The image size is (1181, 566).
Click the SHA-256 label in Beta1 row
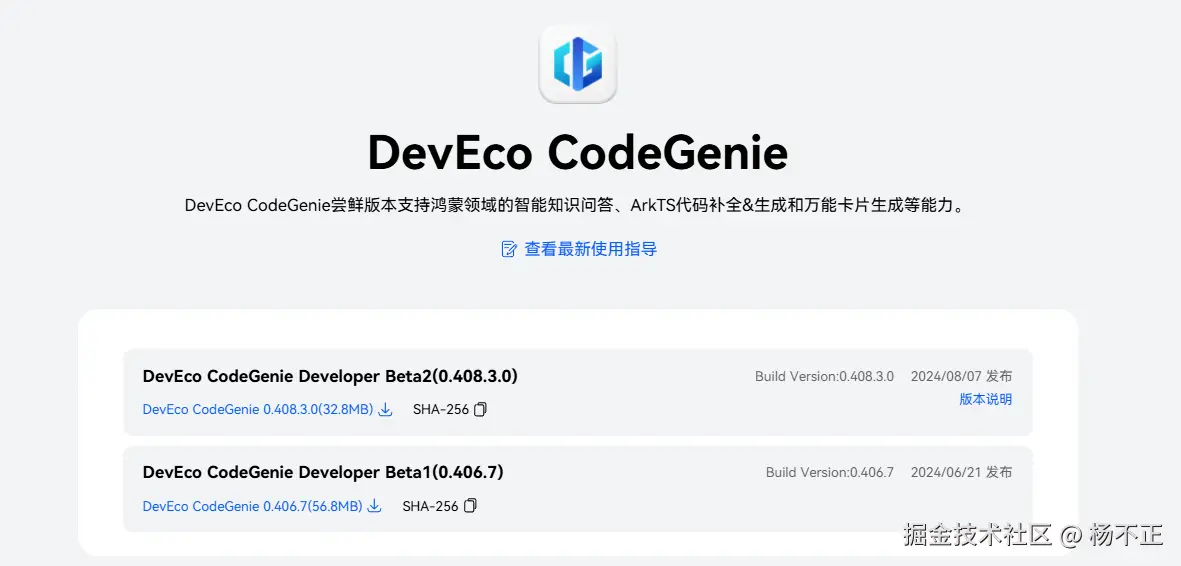click(430, 506)
